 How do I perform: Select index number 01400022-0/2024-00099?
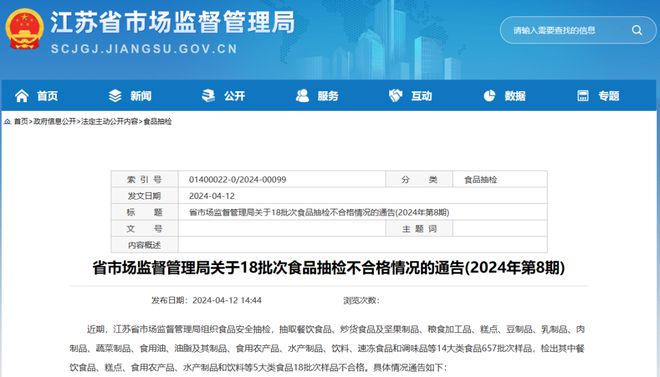pyautogui.click(x=237, y=180)
